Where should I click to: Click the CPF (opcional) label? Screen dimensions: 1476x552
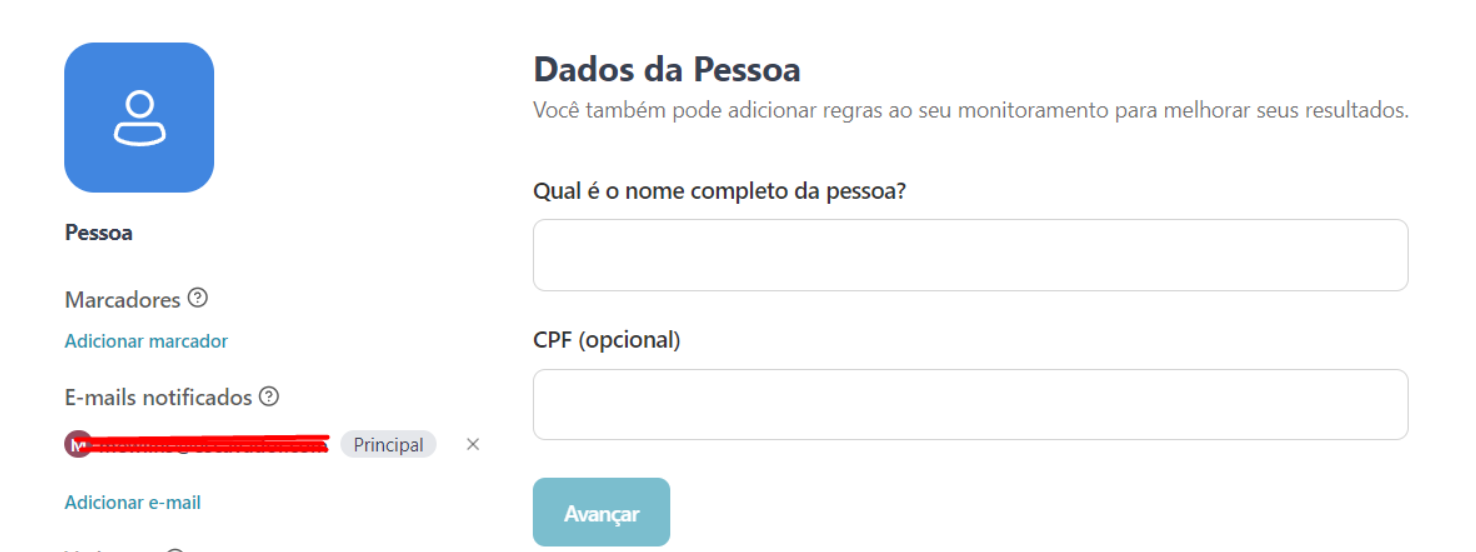[607, 340]
